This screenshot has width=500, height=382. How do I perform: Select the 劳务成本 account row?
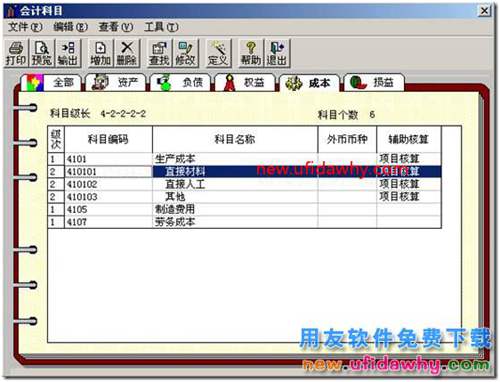(245, 222)
